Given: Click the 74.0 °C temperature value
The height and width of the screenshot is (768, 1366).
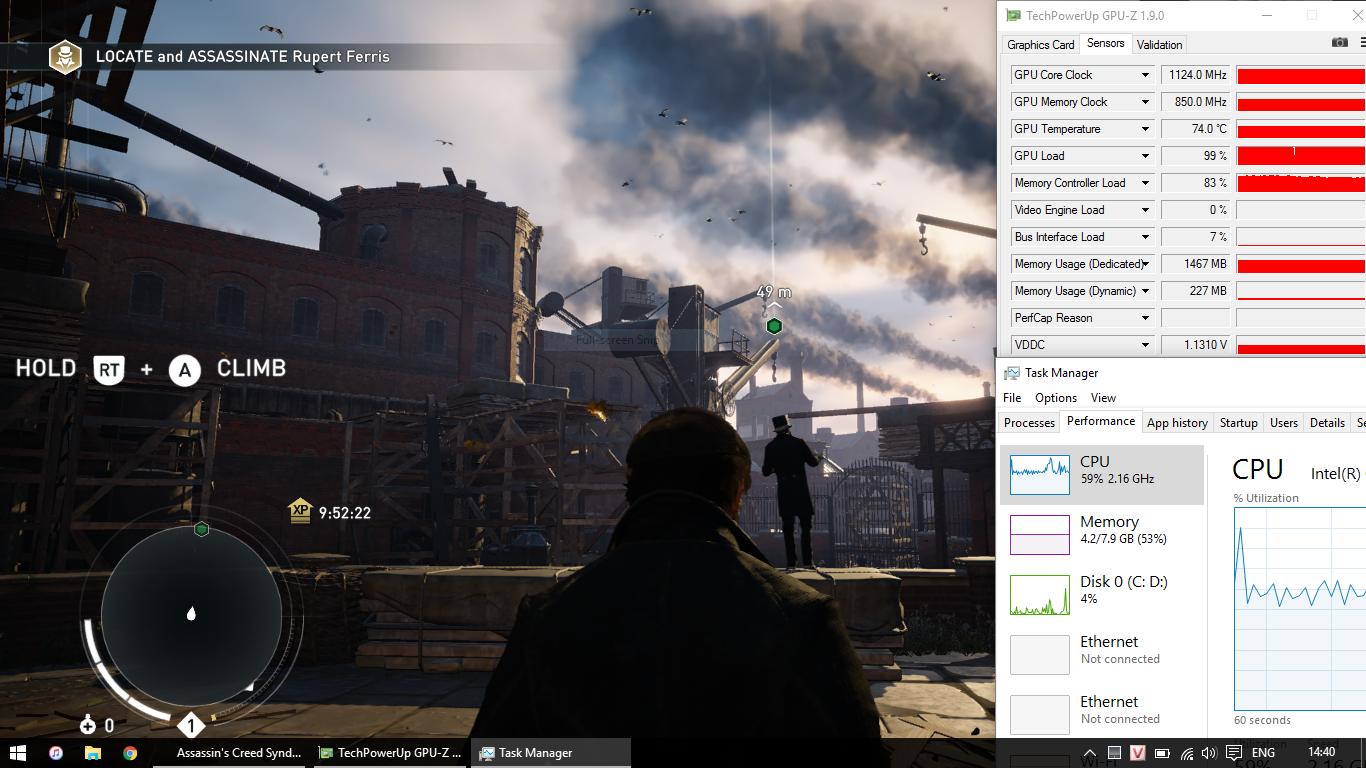Looking at the screenshot, I should pyautogui.click(x=1195, y=129).
